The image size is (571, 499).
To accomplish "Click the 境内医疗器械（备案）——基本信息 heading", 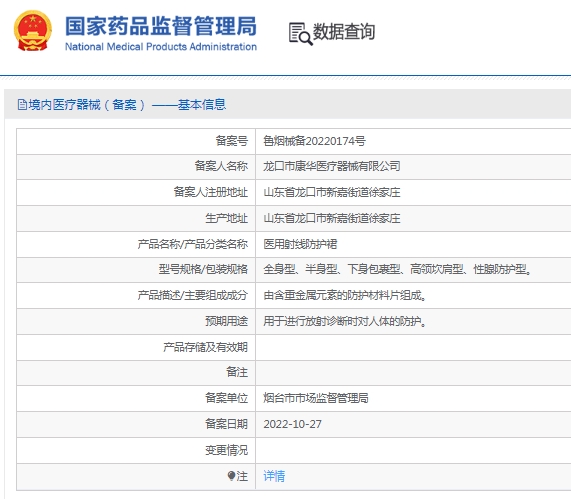I will click(127, 105).
